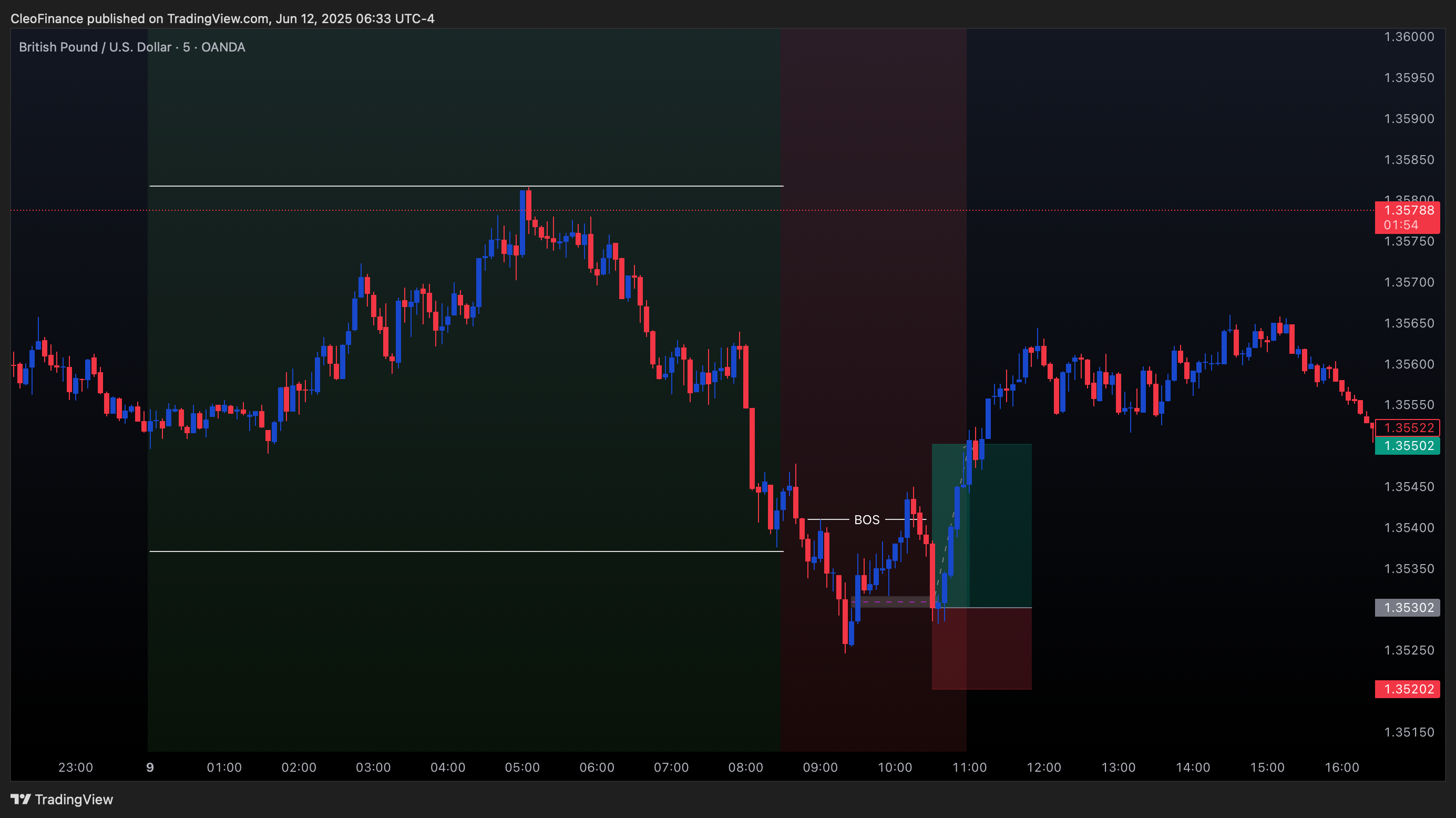1456x818 pixels.
Task: Click the 10:00 time axis label
Action: click(895, 767)
